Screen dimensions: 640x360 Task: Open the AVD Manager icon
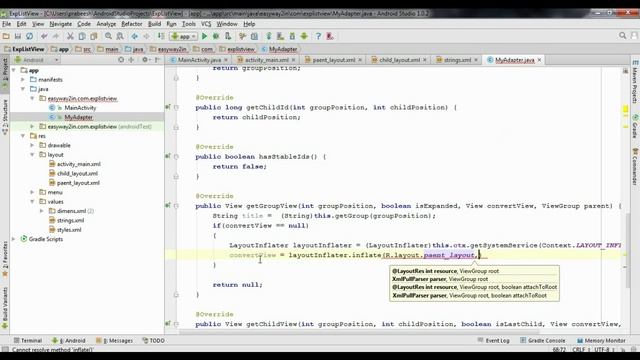tap(280, 36)
